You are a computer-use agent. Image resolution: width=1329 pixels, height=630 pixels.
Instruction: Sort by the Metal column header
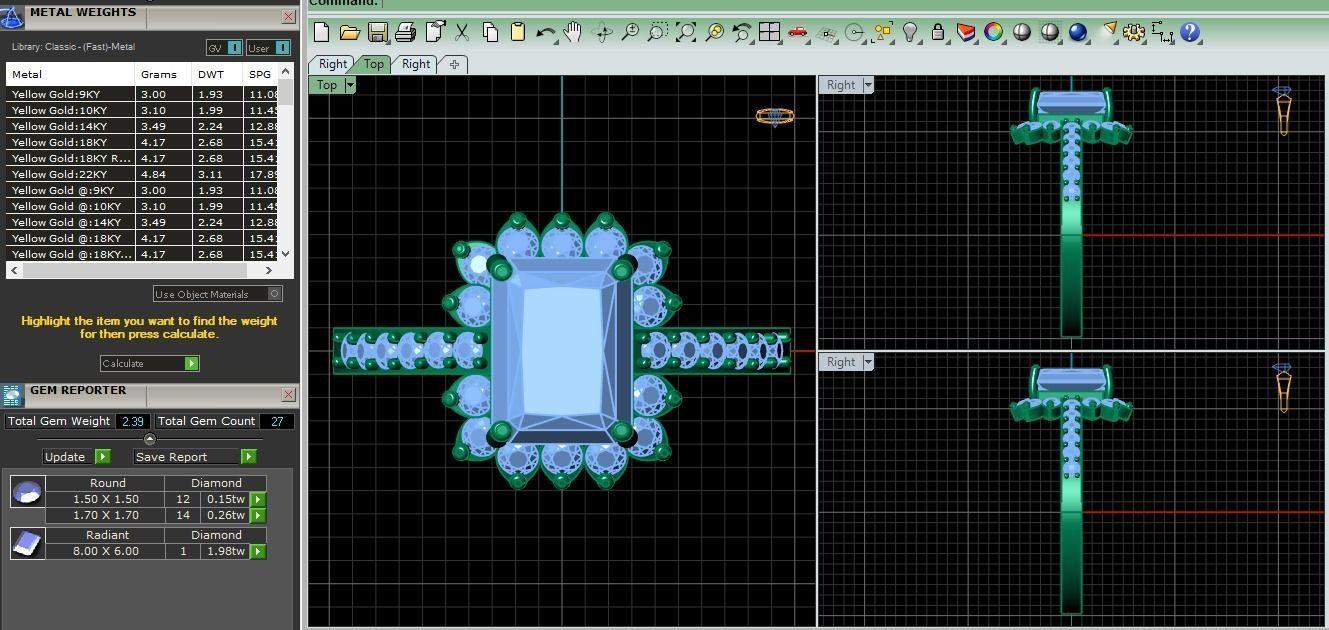pos(70,74)
